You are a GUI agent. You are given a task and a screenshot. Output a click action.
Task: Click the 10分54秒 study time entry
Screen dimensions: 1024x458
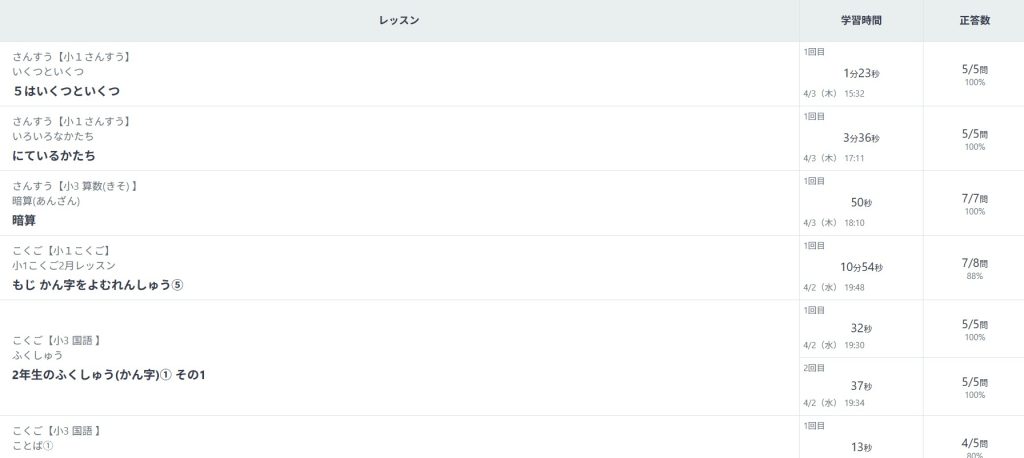coord(861,267)
